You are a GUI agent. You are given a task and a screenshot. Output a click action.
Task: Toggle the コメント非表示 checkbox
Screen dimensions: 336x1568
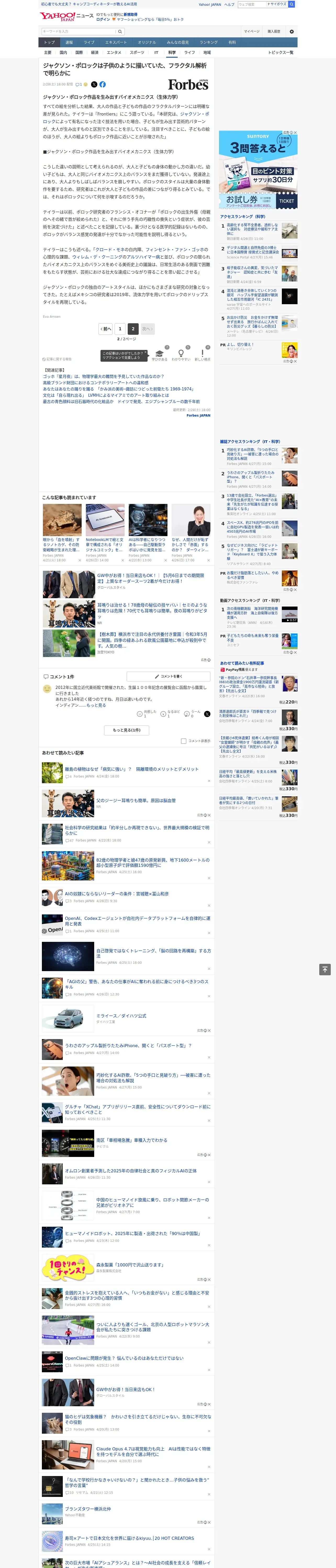point(183,741)
